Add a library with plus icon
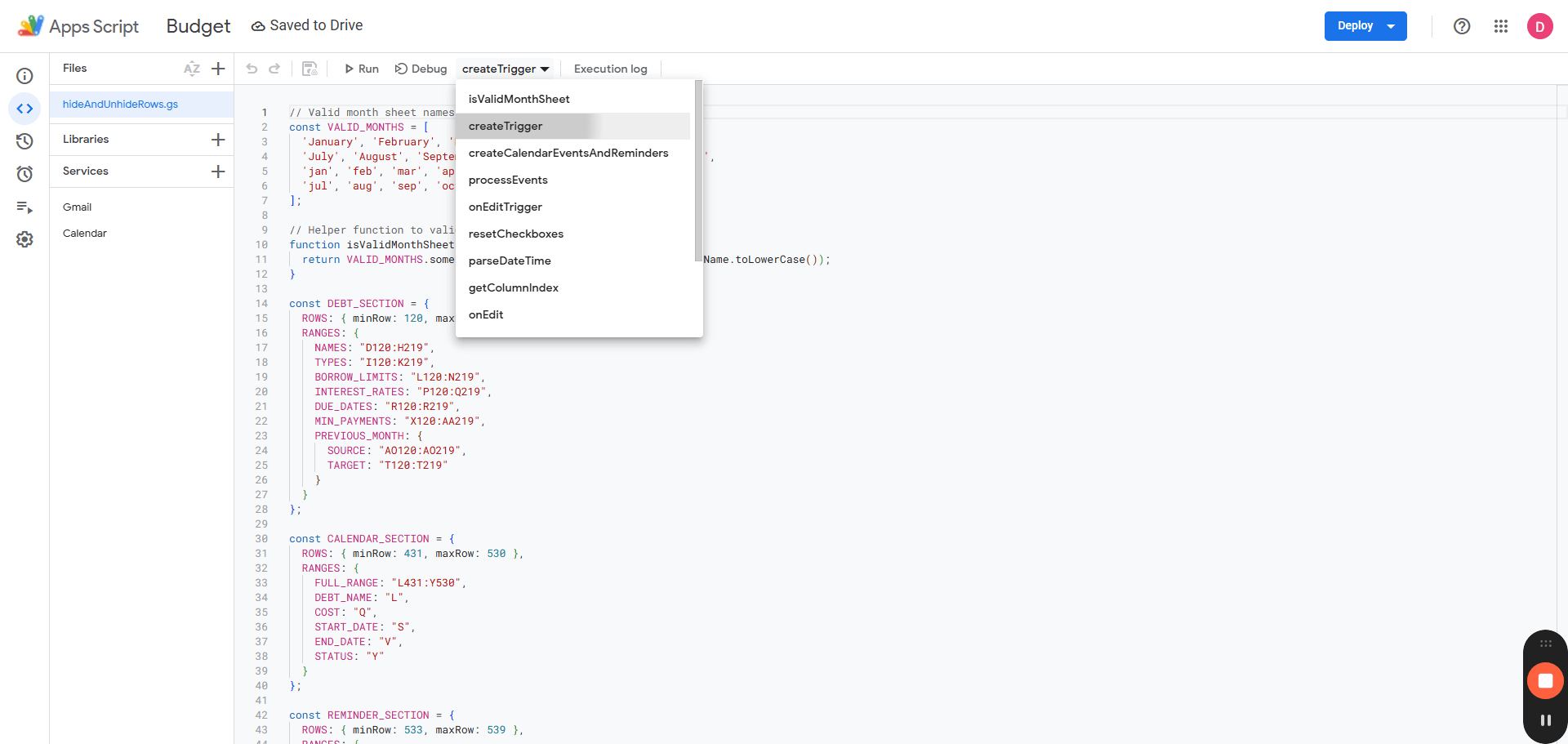 pos(218,140)
